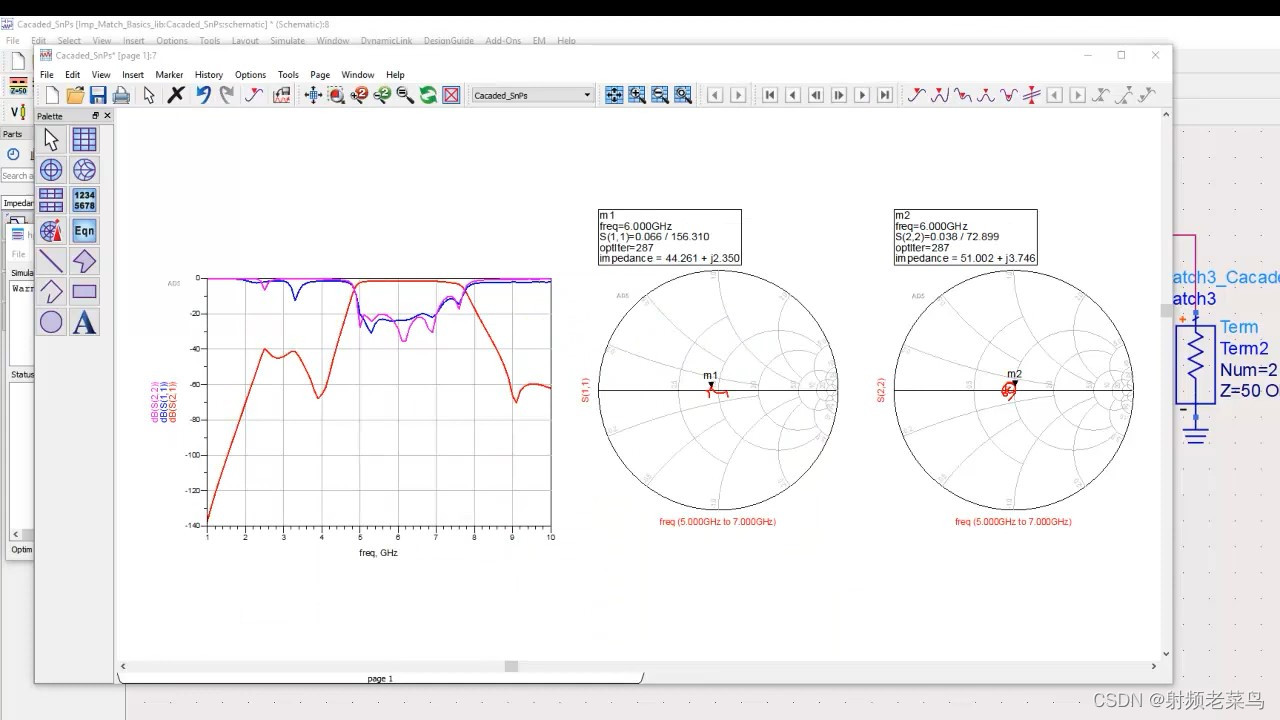The height and width of the screenshot is (720, 1280).
Task: Select the Rectangular Plot tool in Palette
Action: tap(84, 140)
